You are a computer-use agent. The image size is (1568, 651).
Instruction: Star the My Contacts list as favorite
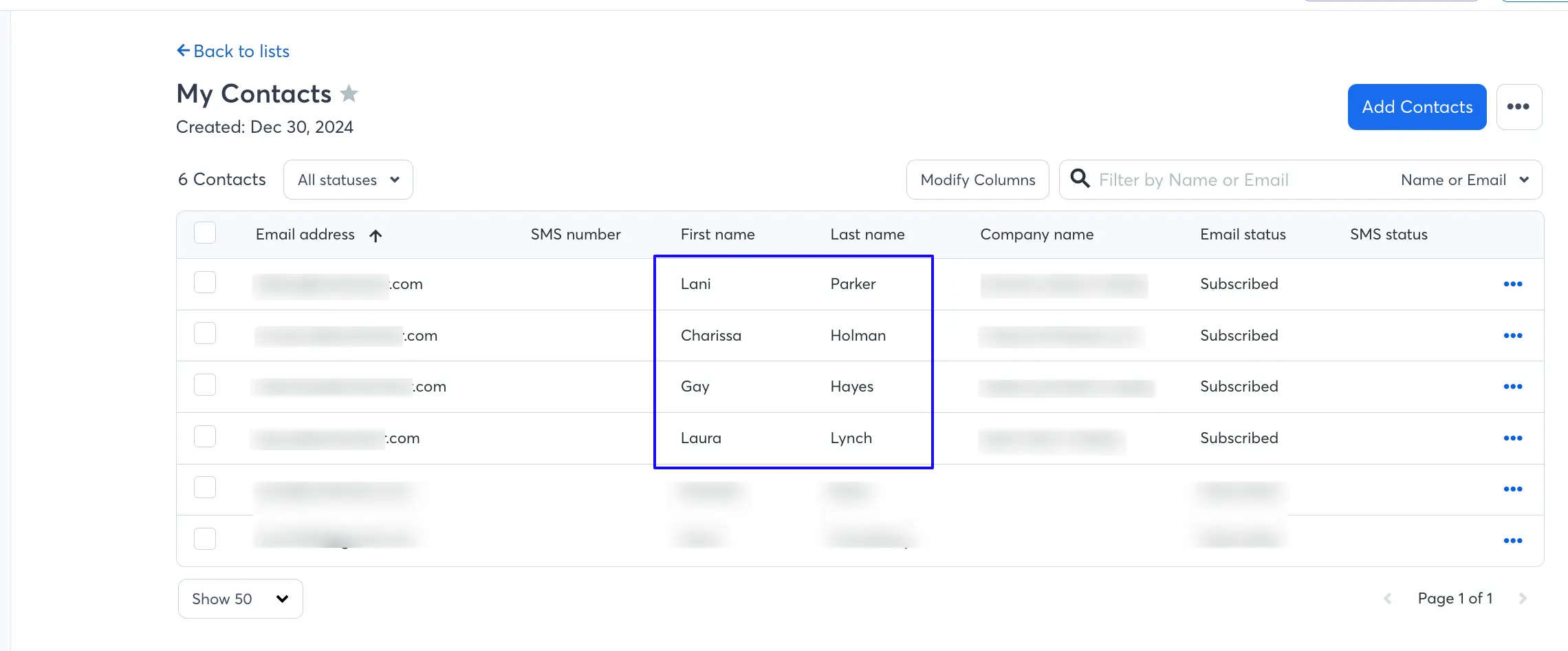point(349,93)
